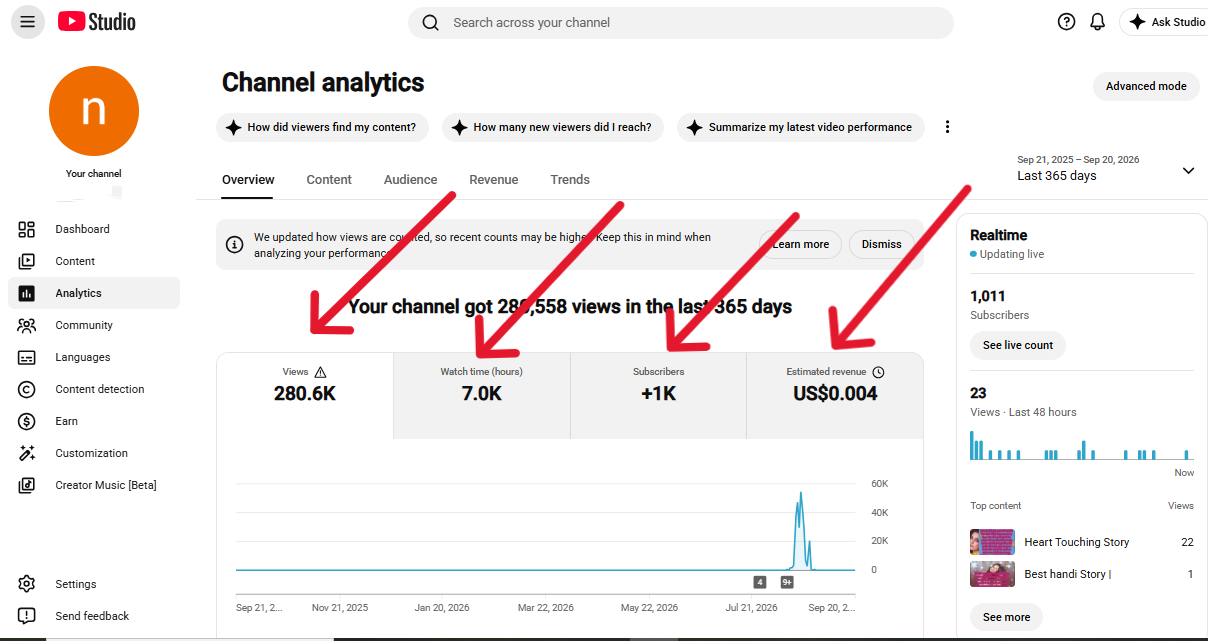Viewport: 1208px width, 641px height.
Task: Dismiss the views update notice
Action: click(881, 244)
